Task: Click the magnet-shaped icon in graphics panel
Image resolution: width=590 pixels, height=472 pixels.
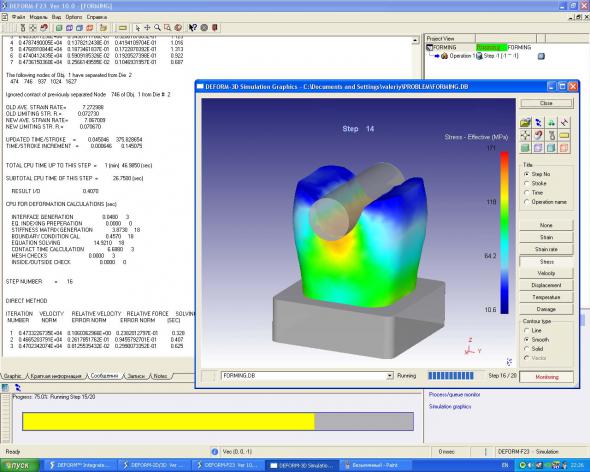Action: point(538,135)
